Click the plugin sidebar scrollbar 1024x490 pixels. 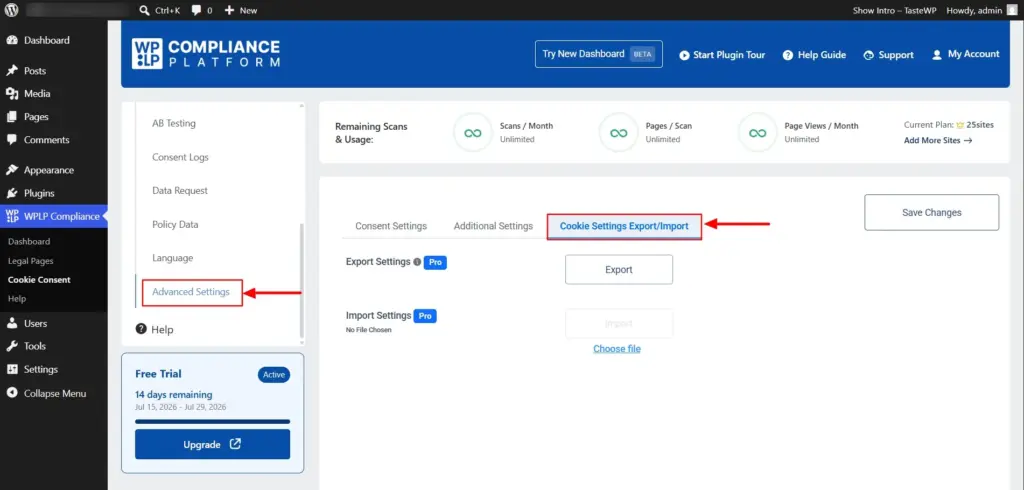pyautogui.click(x=301, y=281)
